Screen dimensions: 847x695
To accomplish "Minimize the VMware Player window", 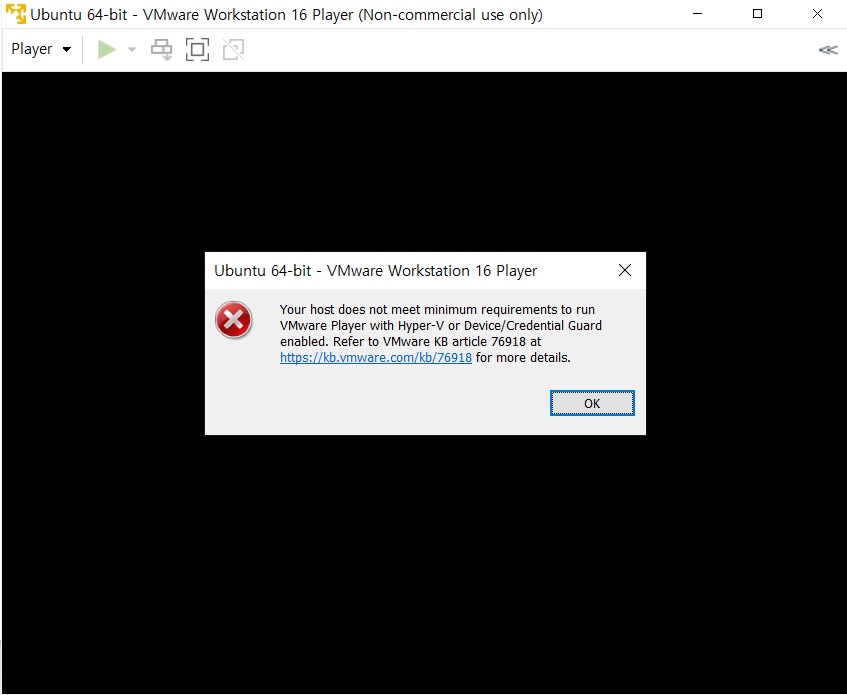I will coord(698,14).
